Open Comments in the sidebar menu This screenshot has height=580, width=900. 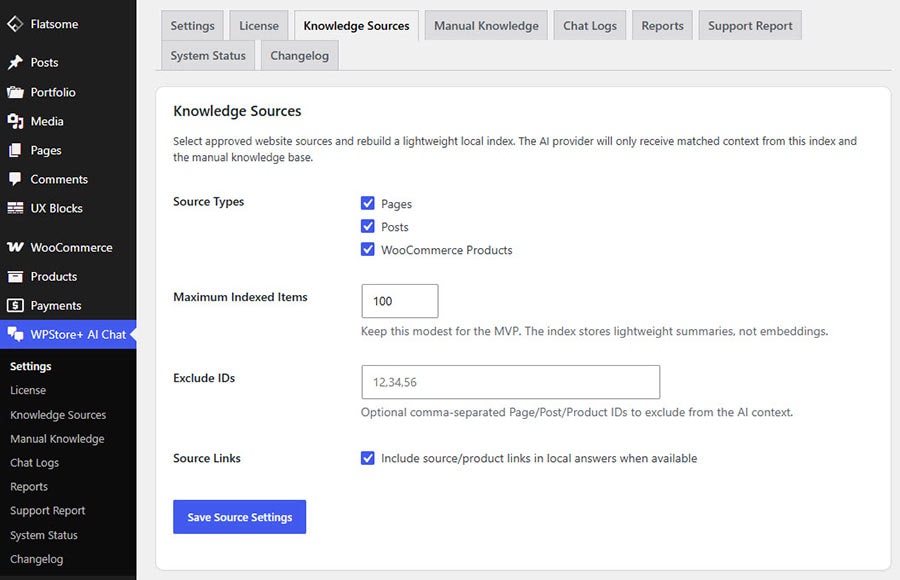pos(68,179)
